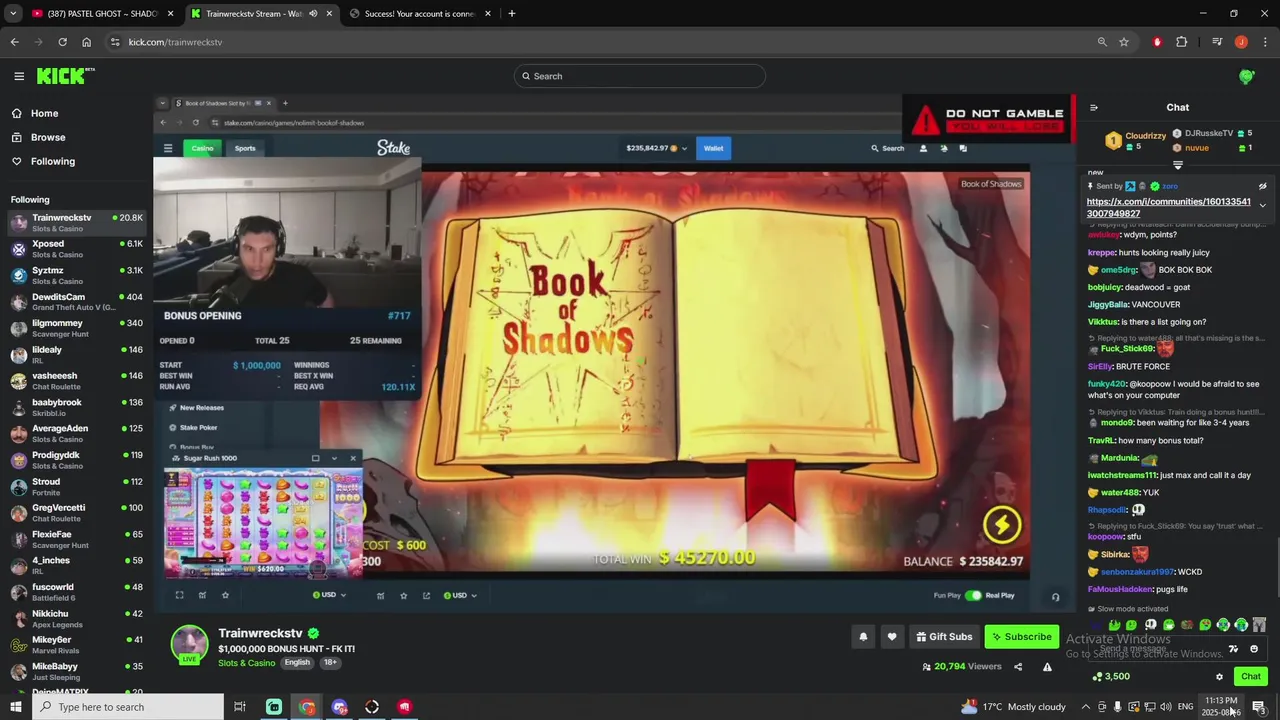Click the Casino tab in Stake stream
1280x720 pixels.
click(203, 148)
